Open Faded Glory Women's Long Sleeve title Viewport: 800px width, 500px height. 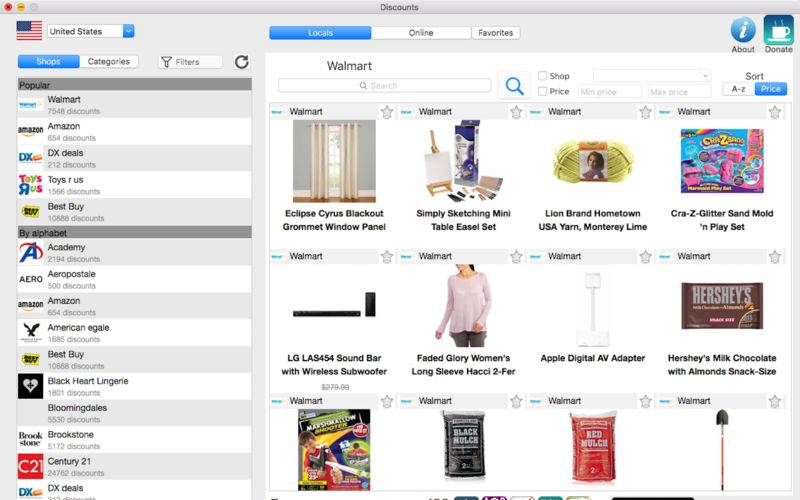[463, 365]
